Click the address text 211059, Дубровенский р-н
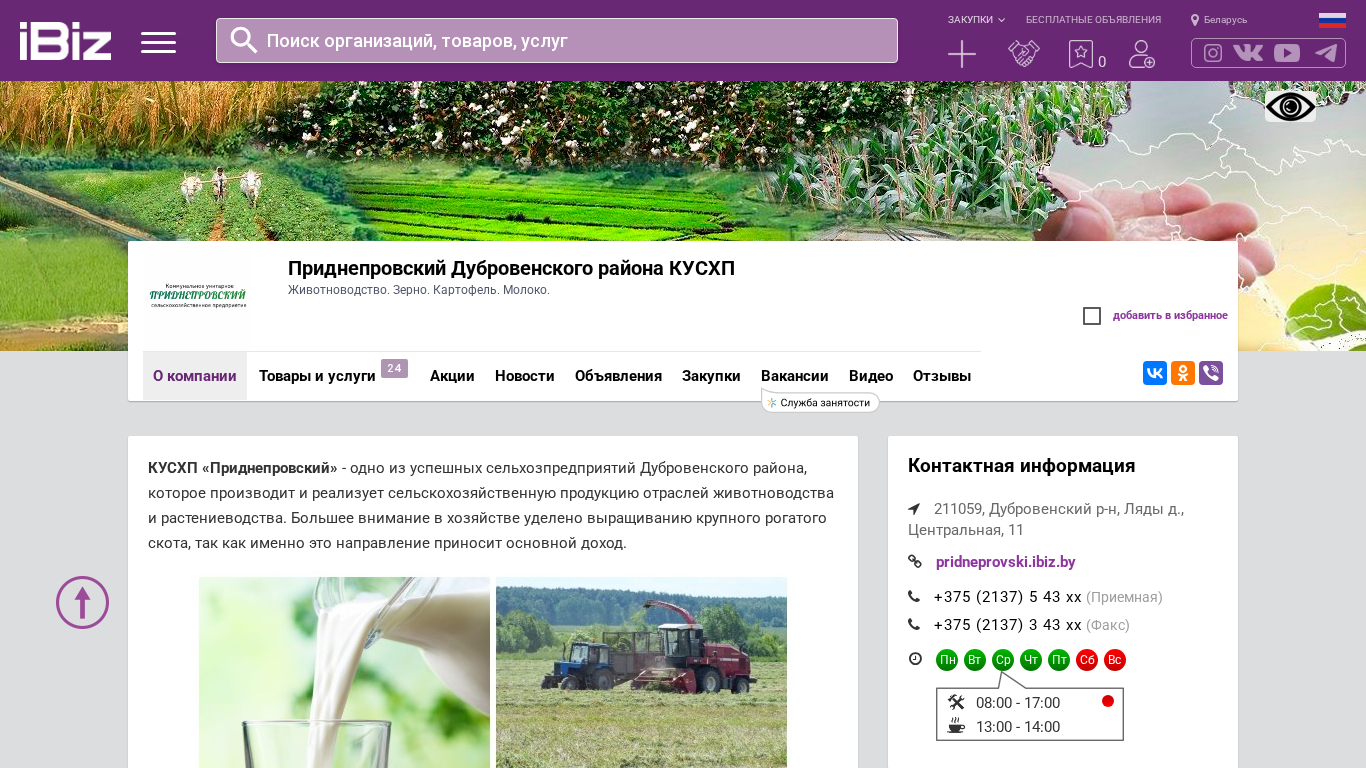This screenshot has width=1366, height=768. click(x=1046, y=519)
